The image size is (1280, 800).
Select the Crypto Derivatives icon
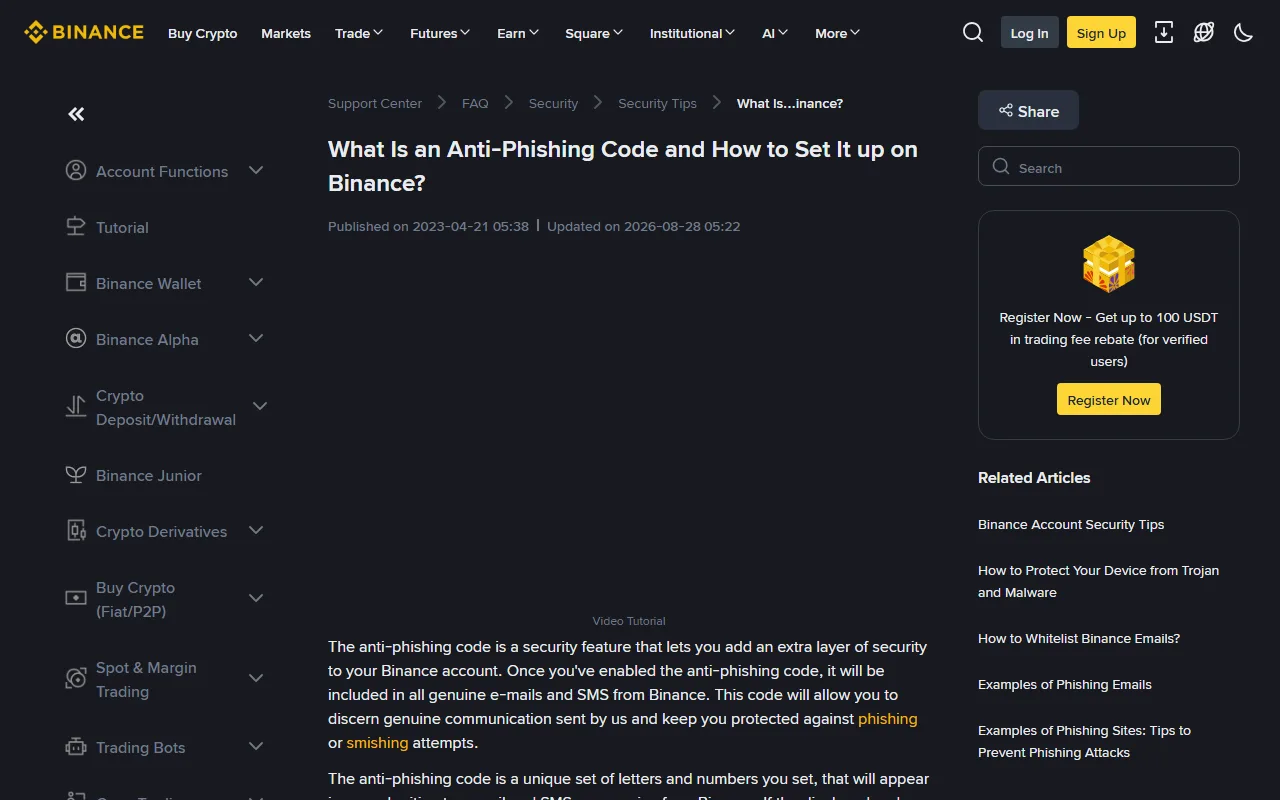[76, 531]
